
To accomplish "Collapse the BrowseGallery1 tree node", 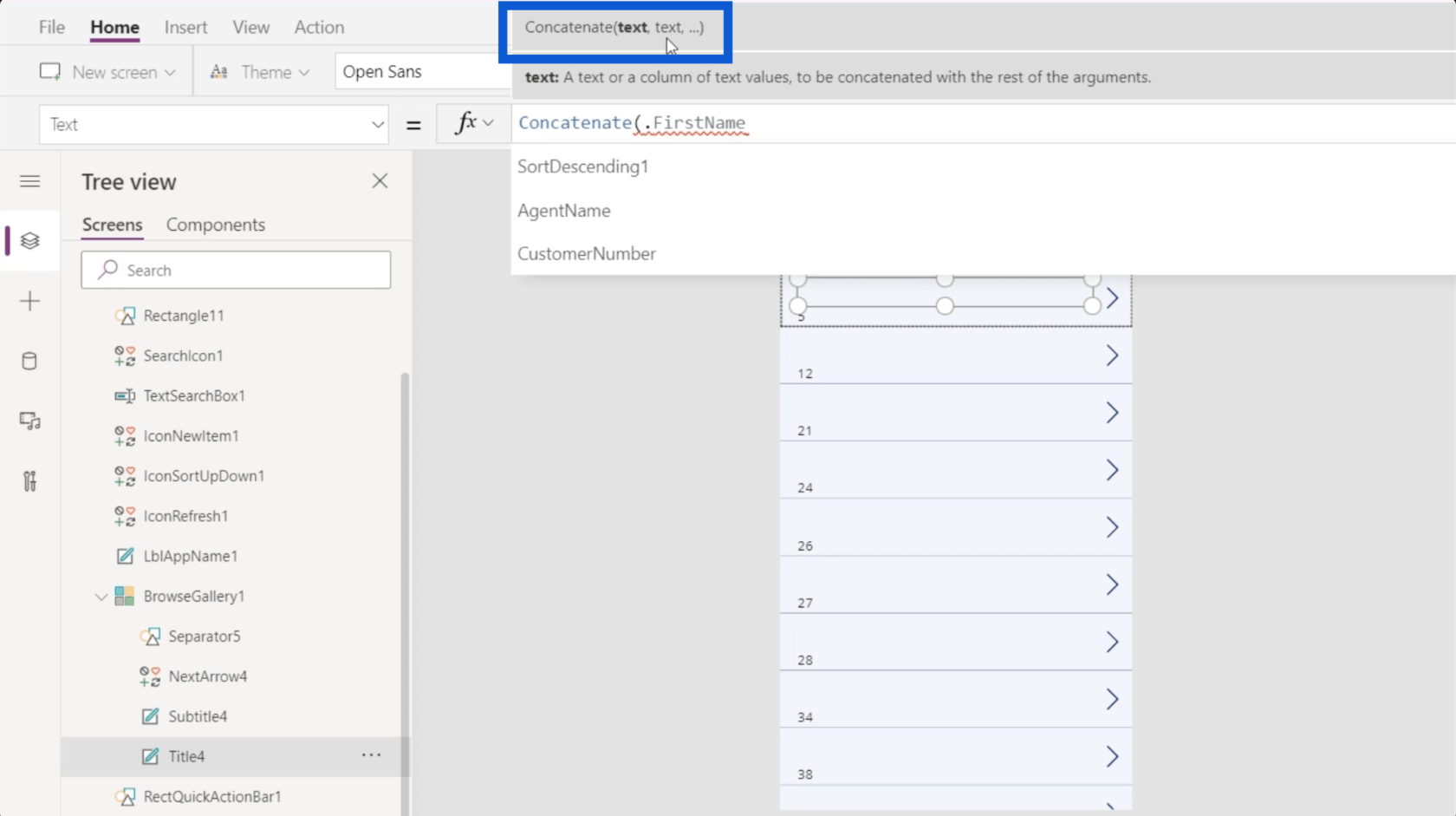I will (x=101, y=597).
